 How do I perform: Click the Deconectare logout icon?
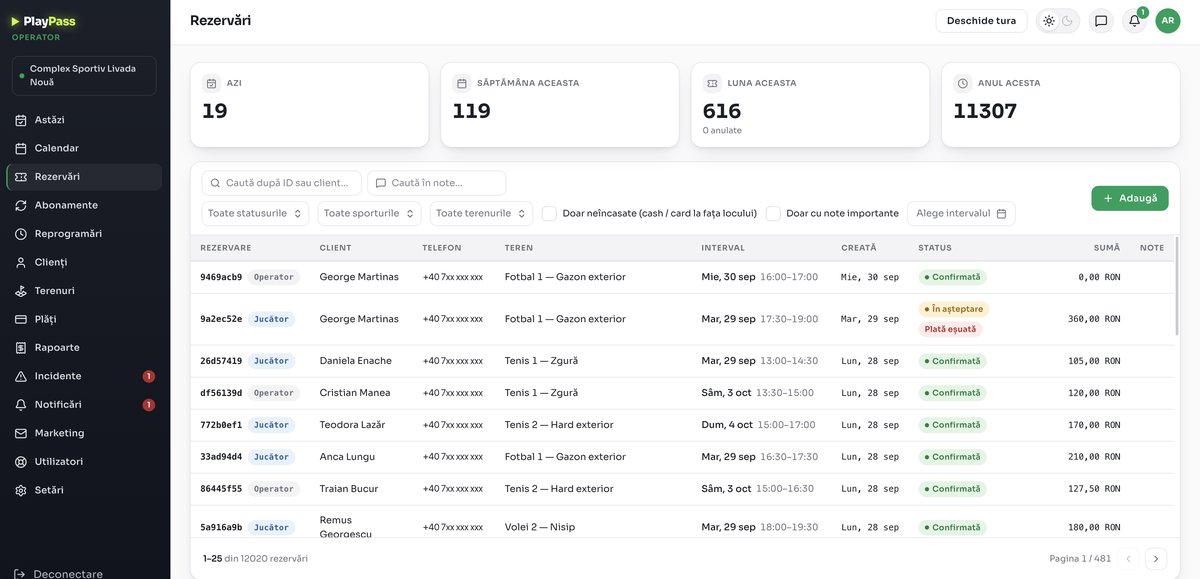(x=21, y=574)
